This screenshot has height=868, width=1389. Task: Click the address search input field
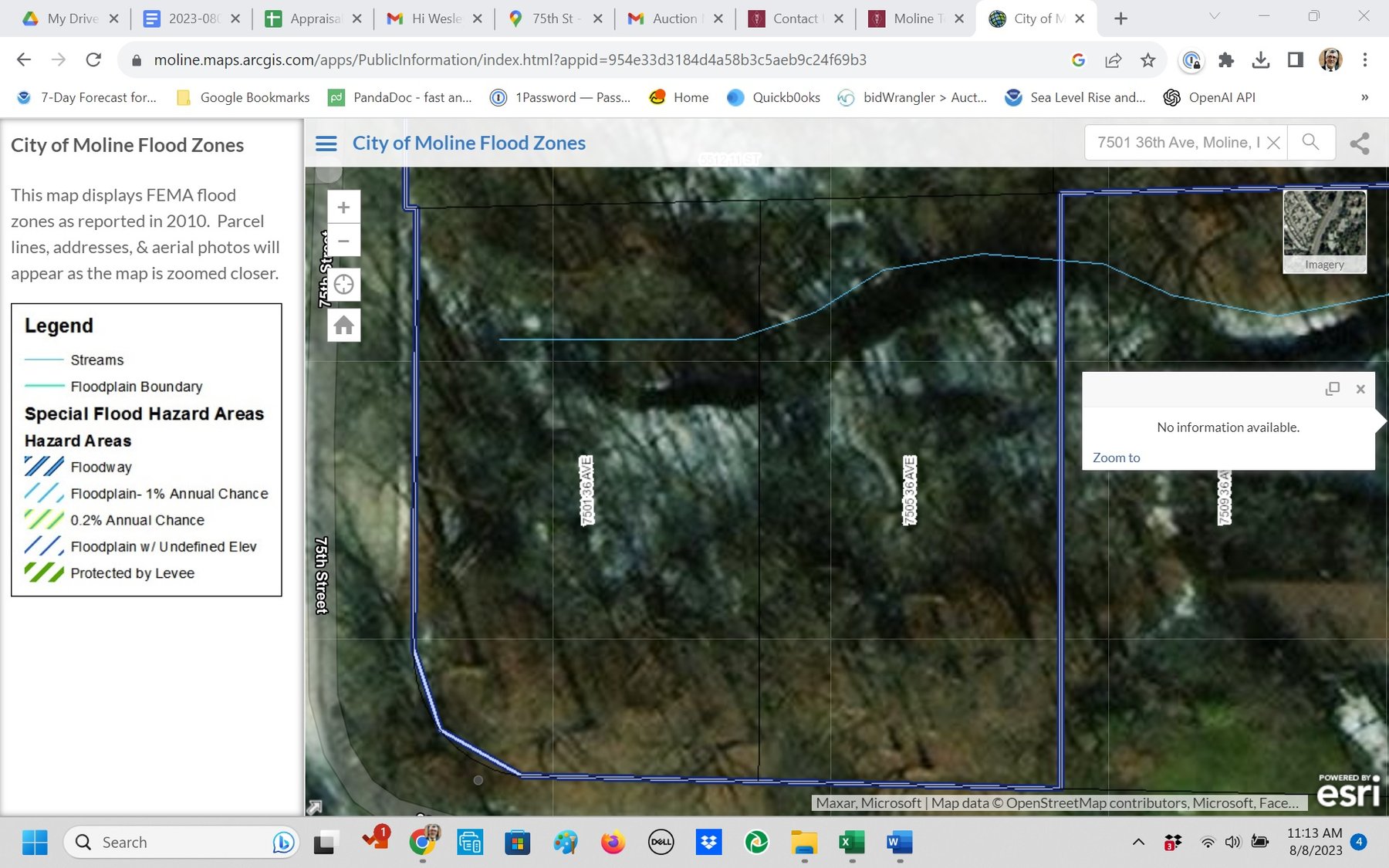coord(1177,143)
